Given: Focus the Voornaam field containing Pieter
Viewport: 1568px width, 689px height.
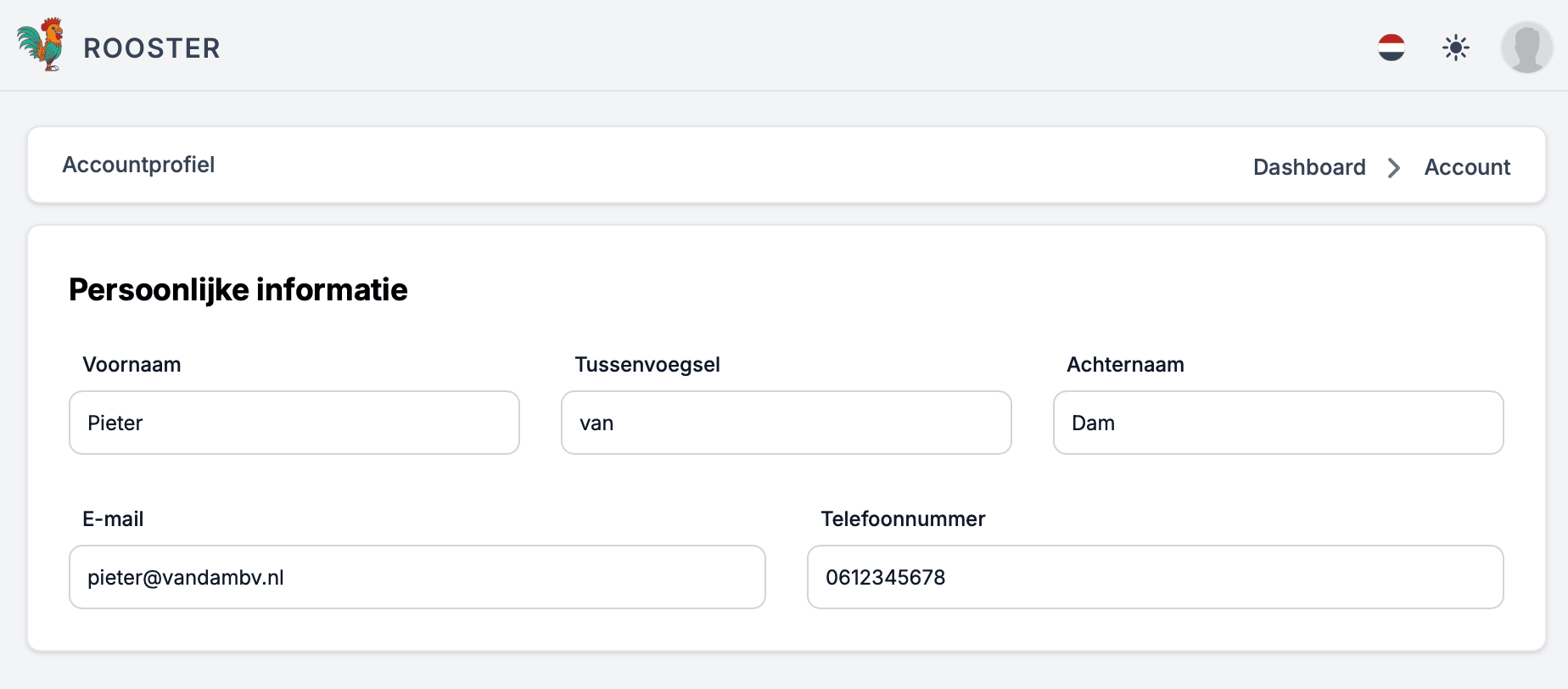Looking at the screenshot, I should coord(294,423).
